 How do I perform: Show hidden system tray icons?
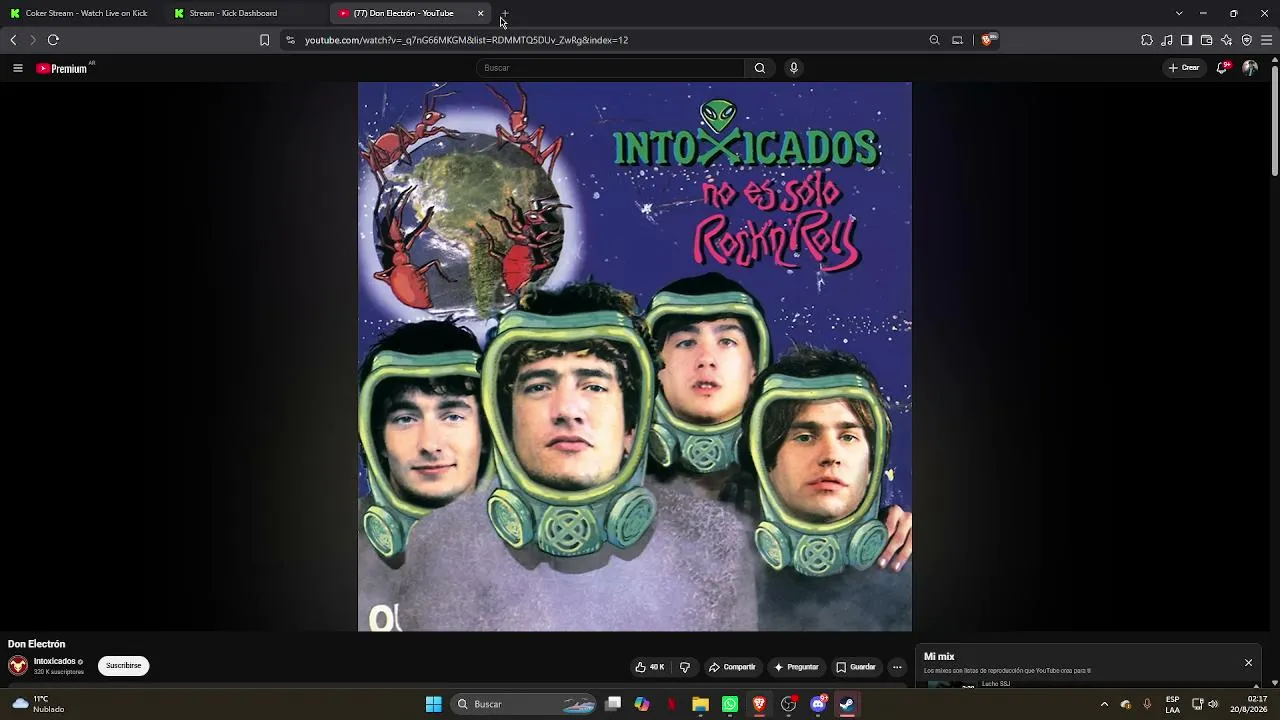[x=1104, y=704]
